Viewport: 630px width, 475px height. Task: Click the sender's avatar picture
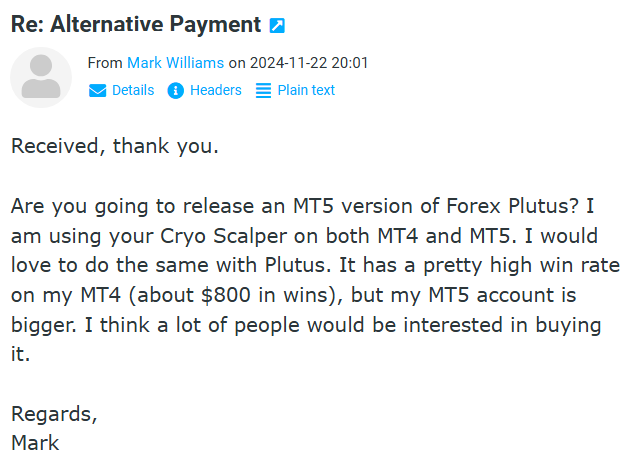pyautogui.click(x=41, y=77)
